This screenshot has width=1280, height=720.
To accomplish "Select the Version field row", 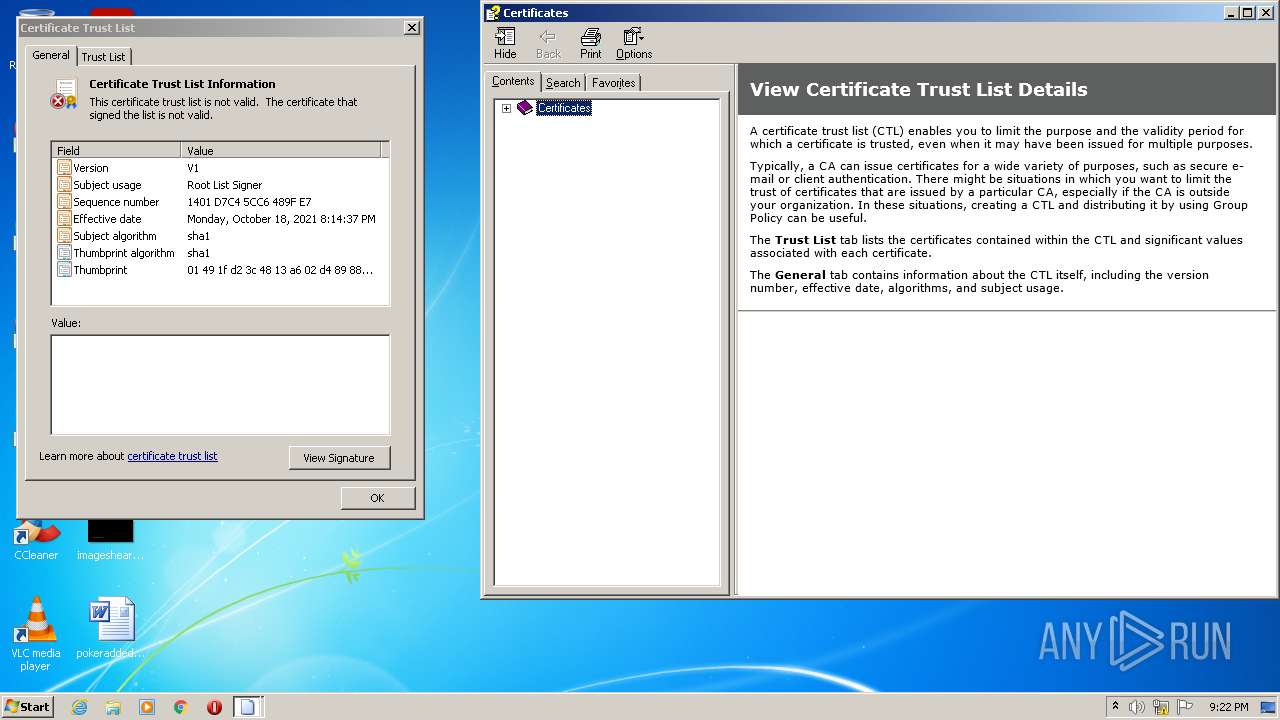I will pos(220,168).
